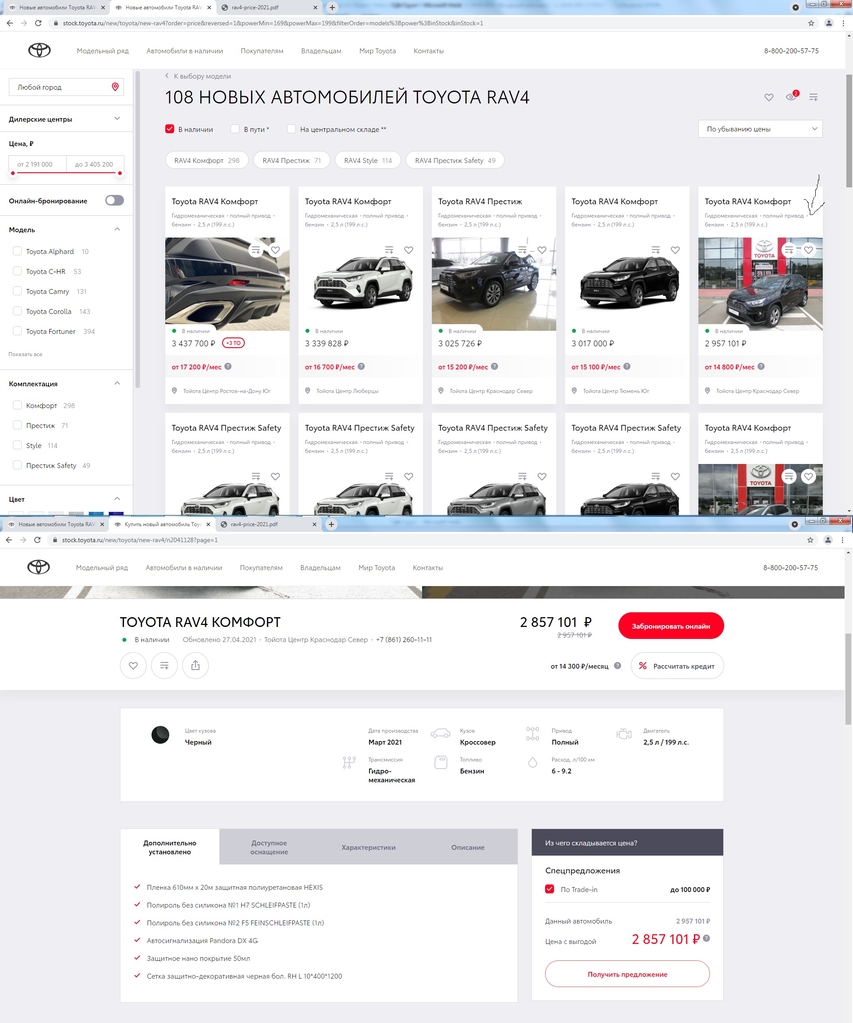The width and height of the screenshot is (853, 1023).
Task: Click Забронировать онлайн button
Action: tap(671, 626)
